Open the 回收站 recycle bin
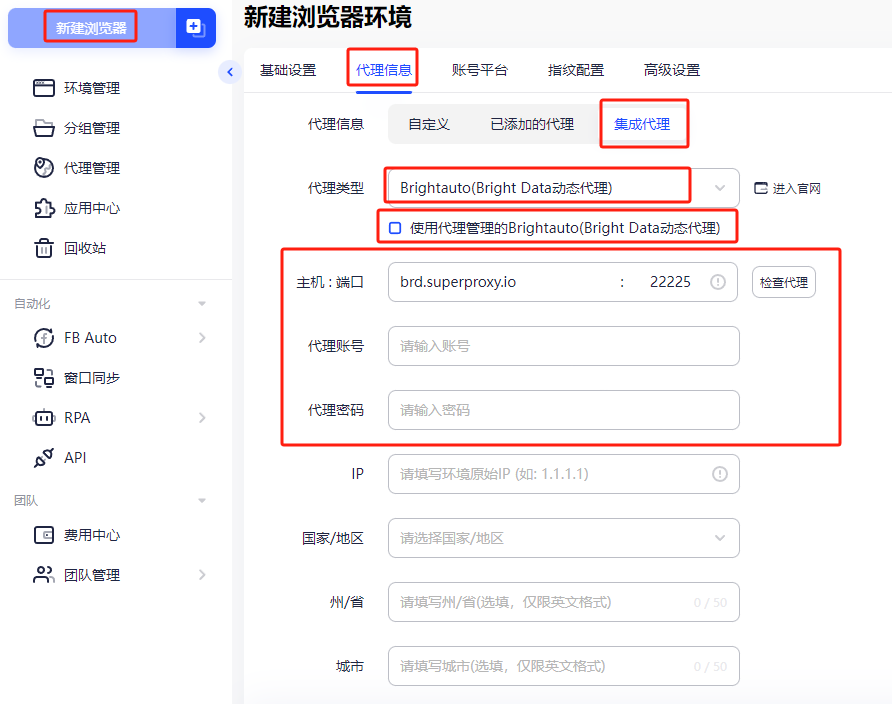This screenshot has height=704, width=892. 86,248
